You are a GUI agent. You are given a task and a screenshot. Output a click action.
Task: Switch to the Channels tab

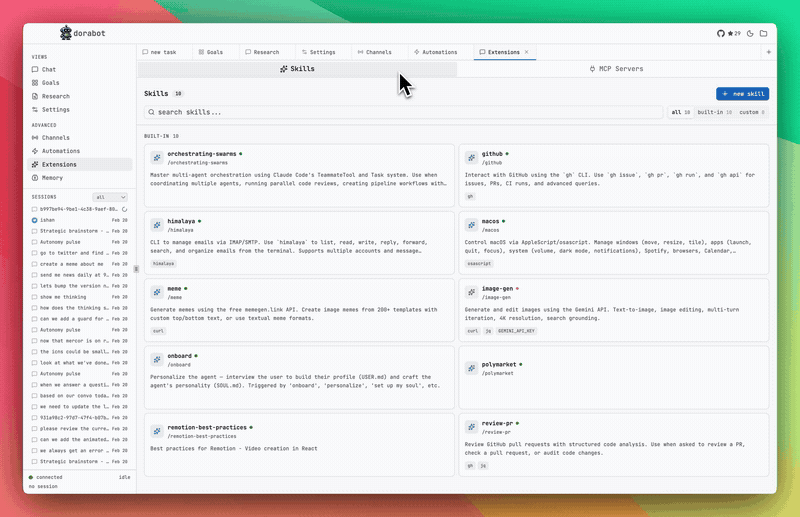point(379,52)
